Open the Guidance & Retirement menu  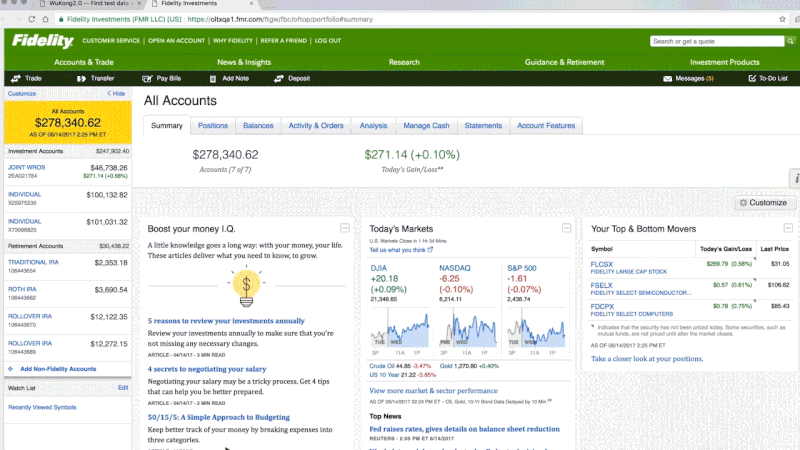point(564,62)
